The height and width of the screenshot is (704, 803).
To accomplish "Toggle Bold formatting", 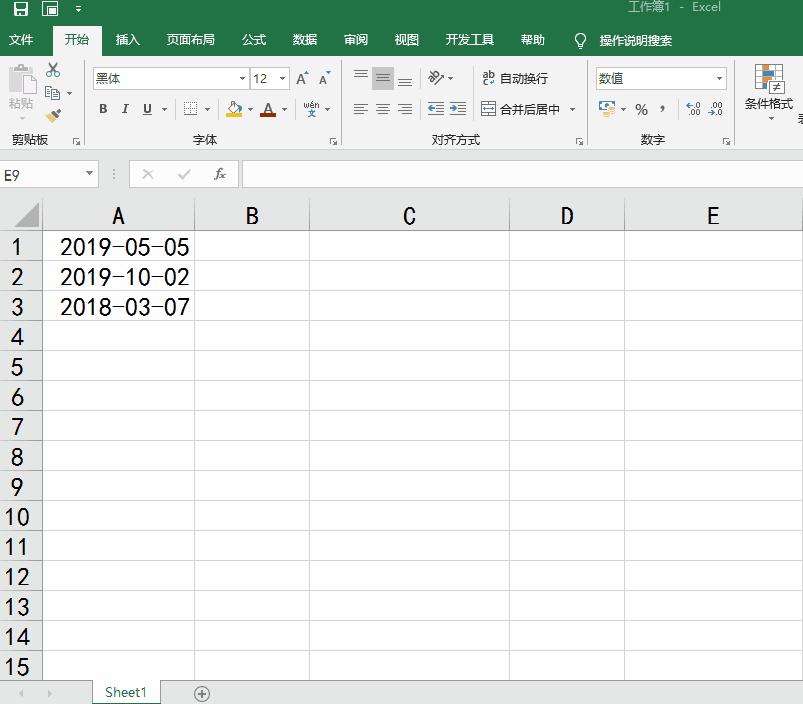I will click(103, 109).
